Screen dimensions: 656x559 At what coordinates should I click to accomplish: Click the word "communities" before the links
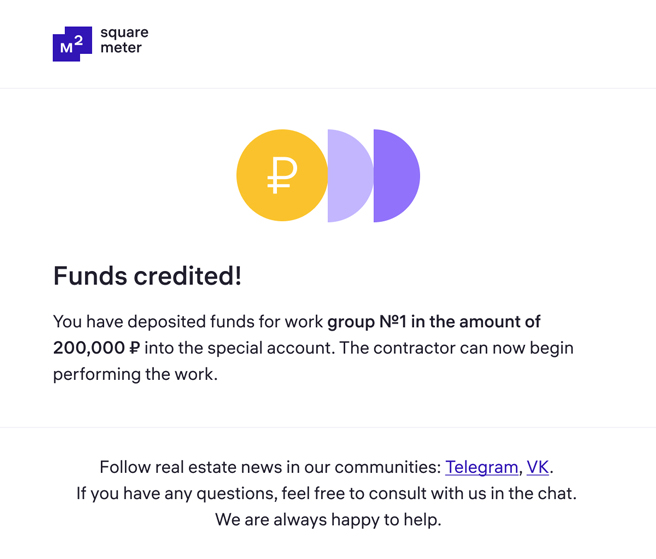[386, 467]
